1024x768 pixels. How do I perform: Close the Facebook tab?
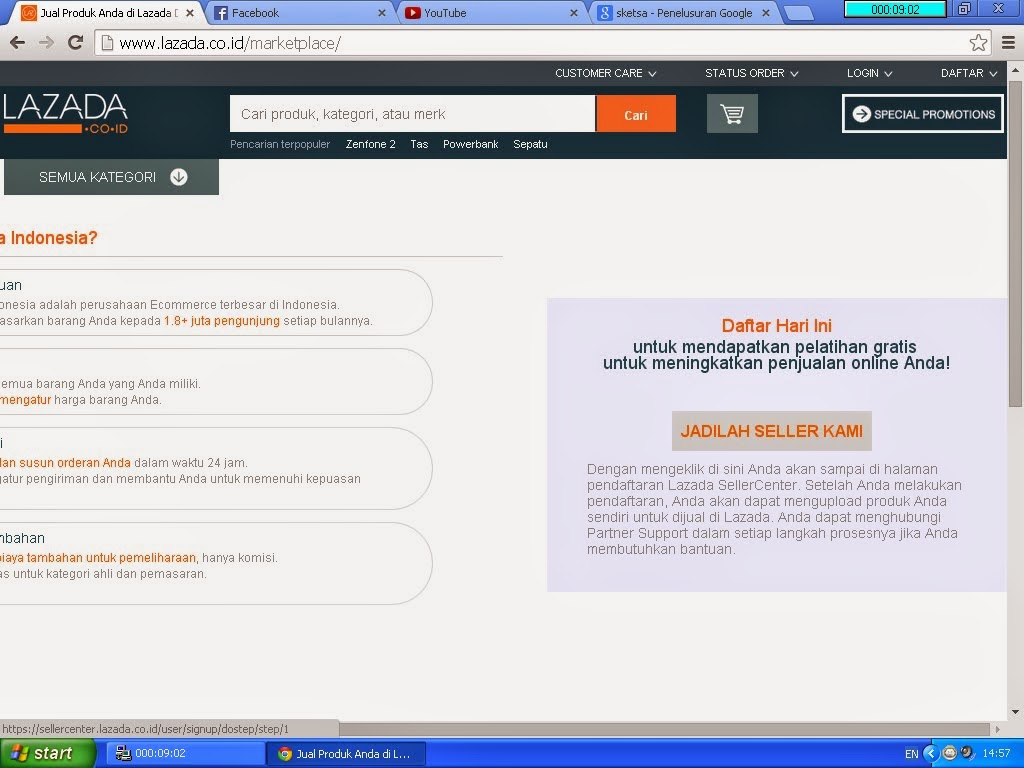(x=382, y=13)
